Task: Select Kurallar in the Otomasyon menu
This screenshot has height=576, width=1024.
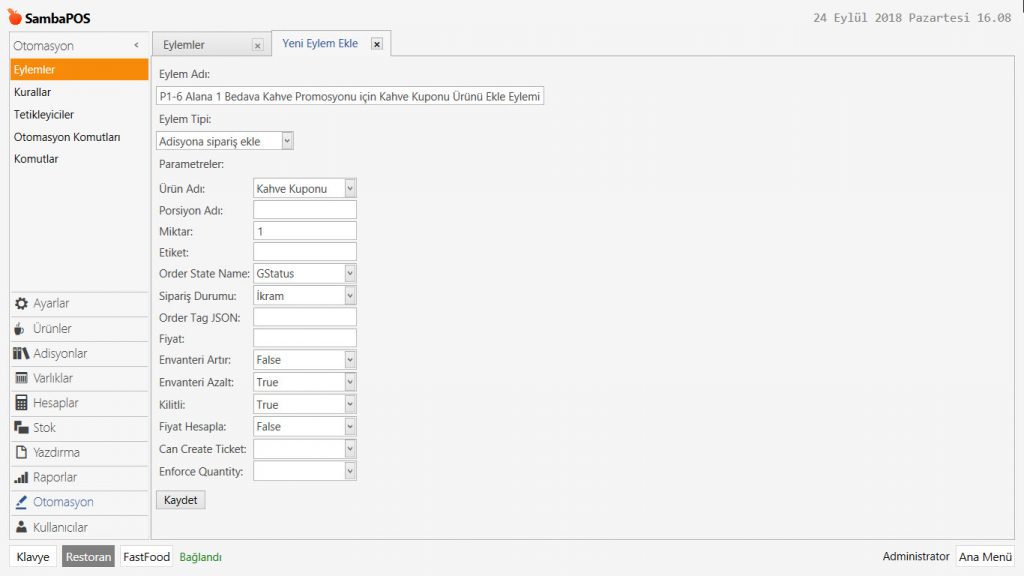Action: coord(33,92)
